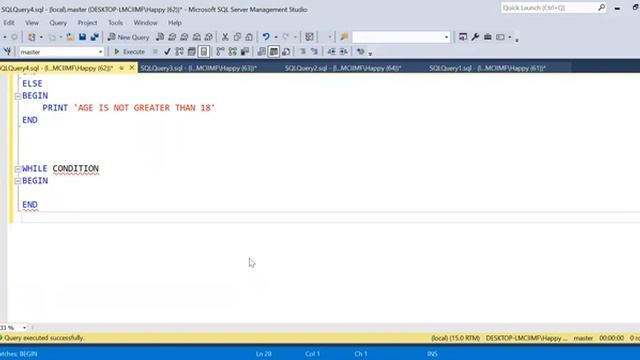Toggle the IntelliSense Enabled icon

click(204, 52)
